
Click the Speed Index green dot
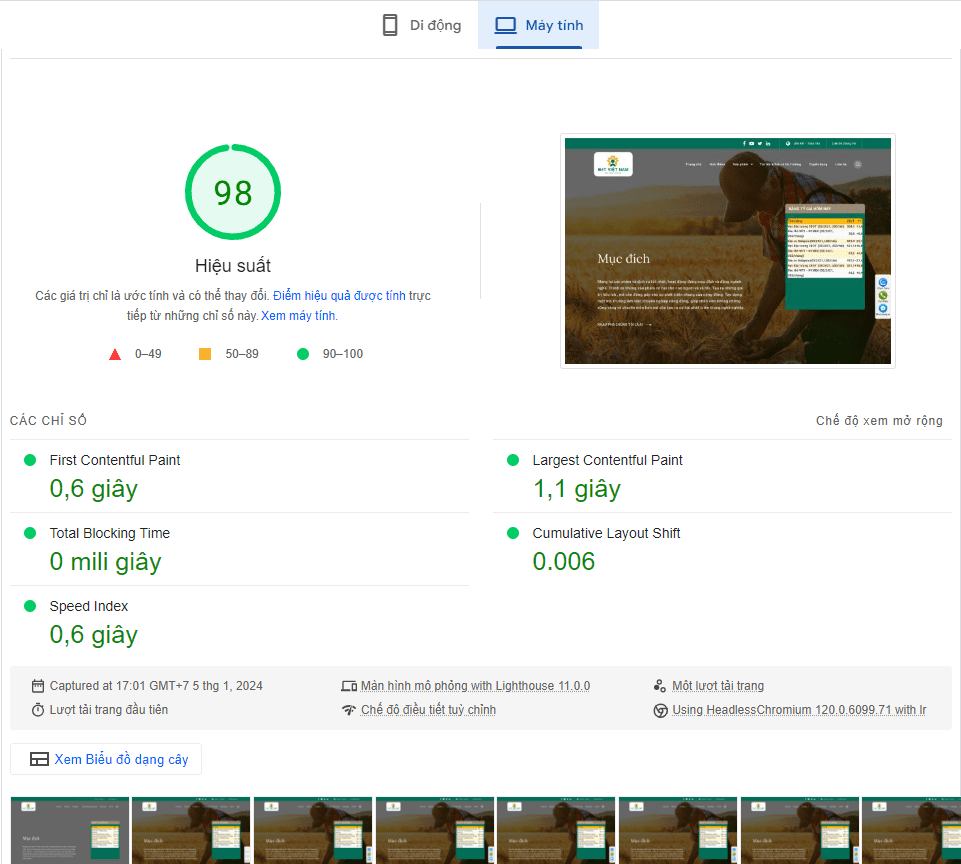[30, 606]
